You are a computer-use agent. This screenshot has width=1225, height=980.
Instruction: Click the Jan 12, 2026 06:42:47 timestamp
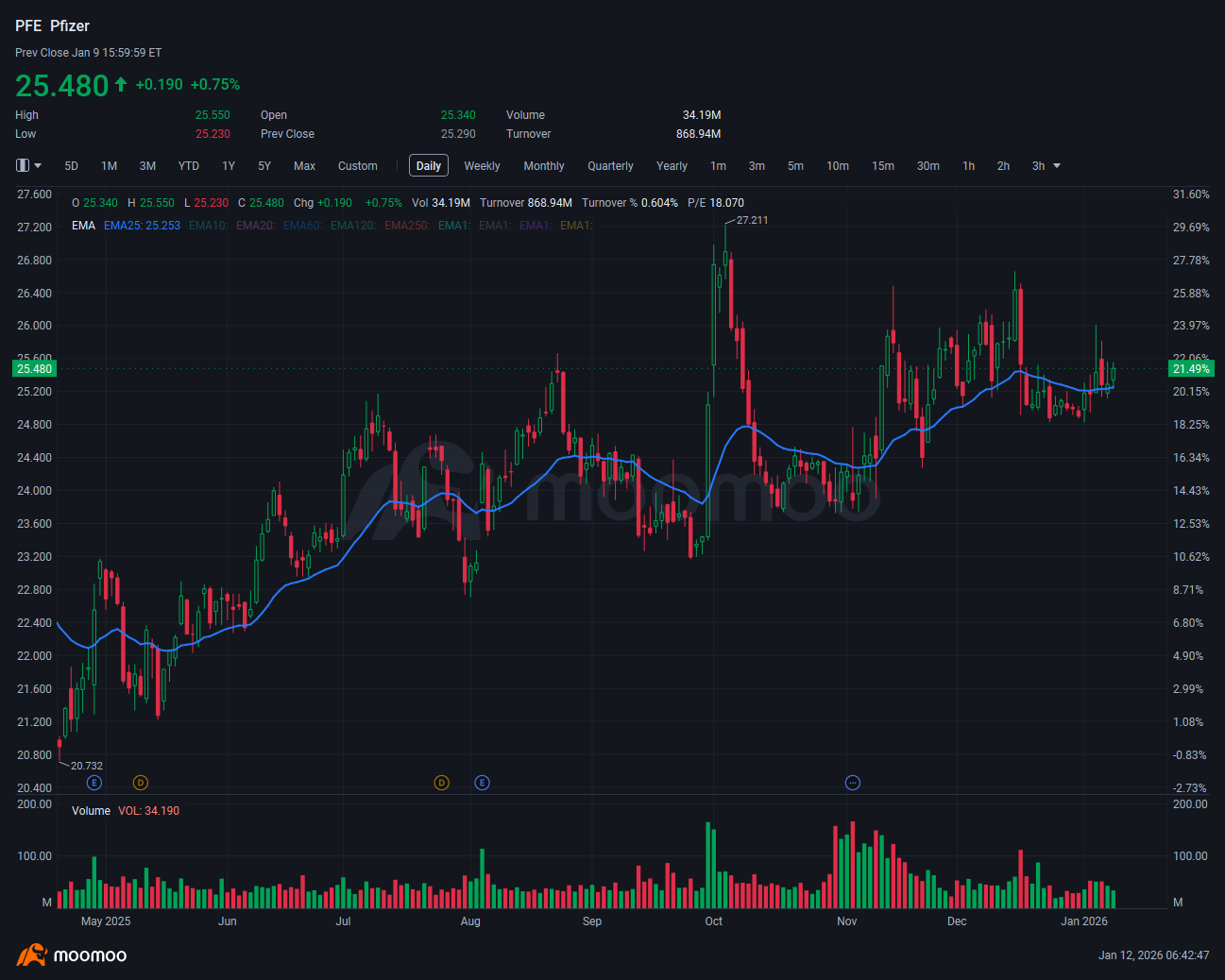click(1153, 955)
